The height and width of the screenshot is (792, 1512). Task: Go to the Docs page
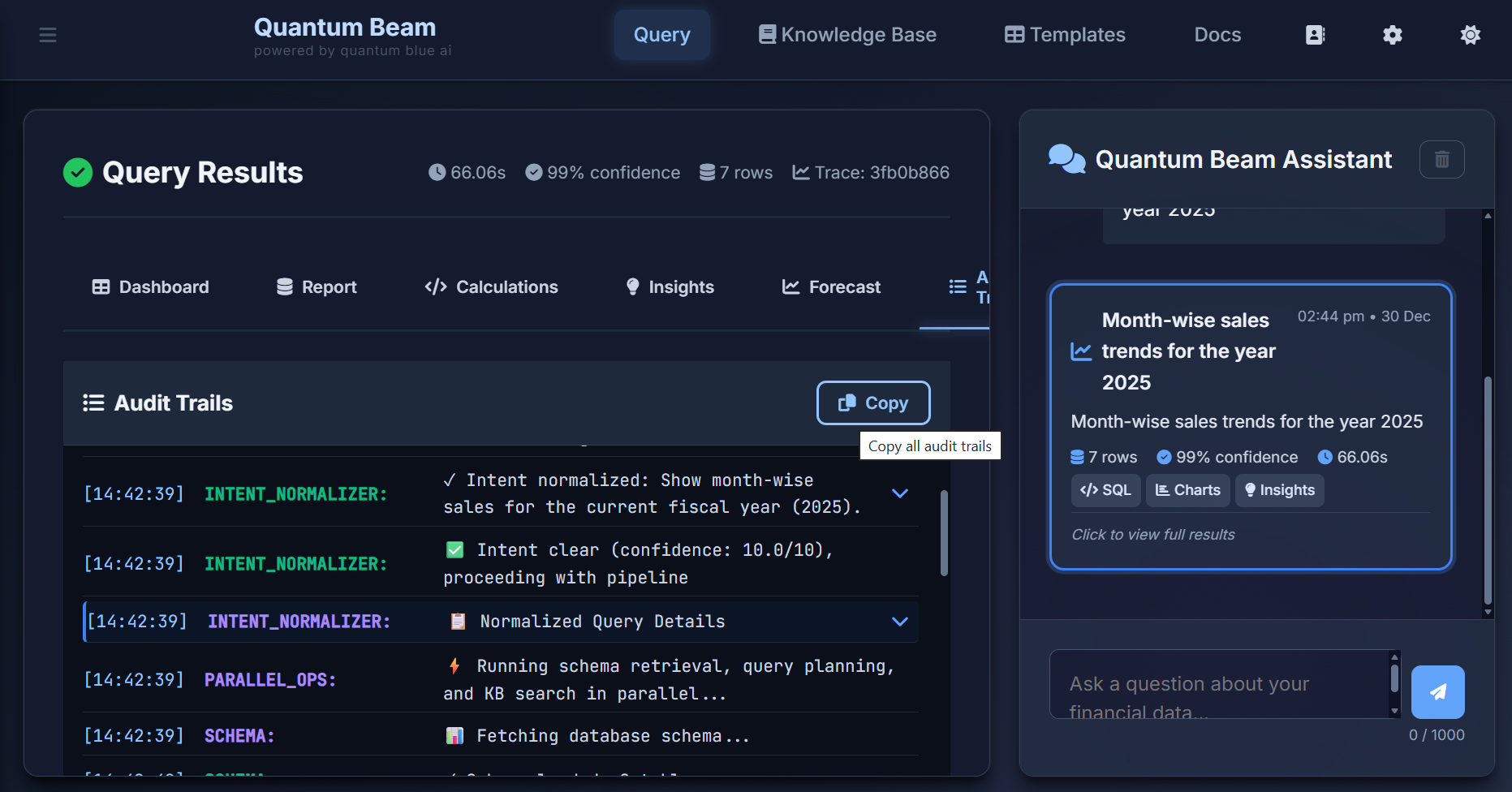click(1217, 35)
